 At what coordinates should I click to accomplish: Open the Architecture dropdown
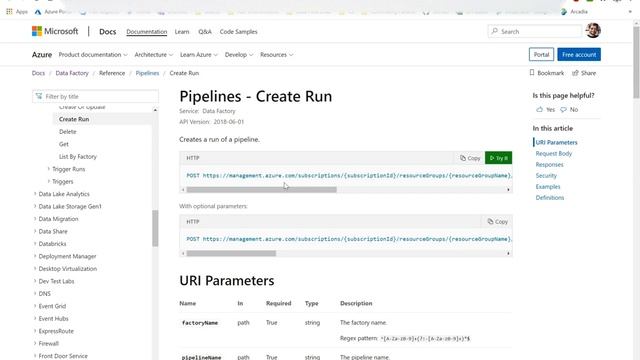click(x=153, y=55)
